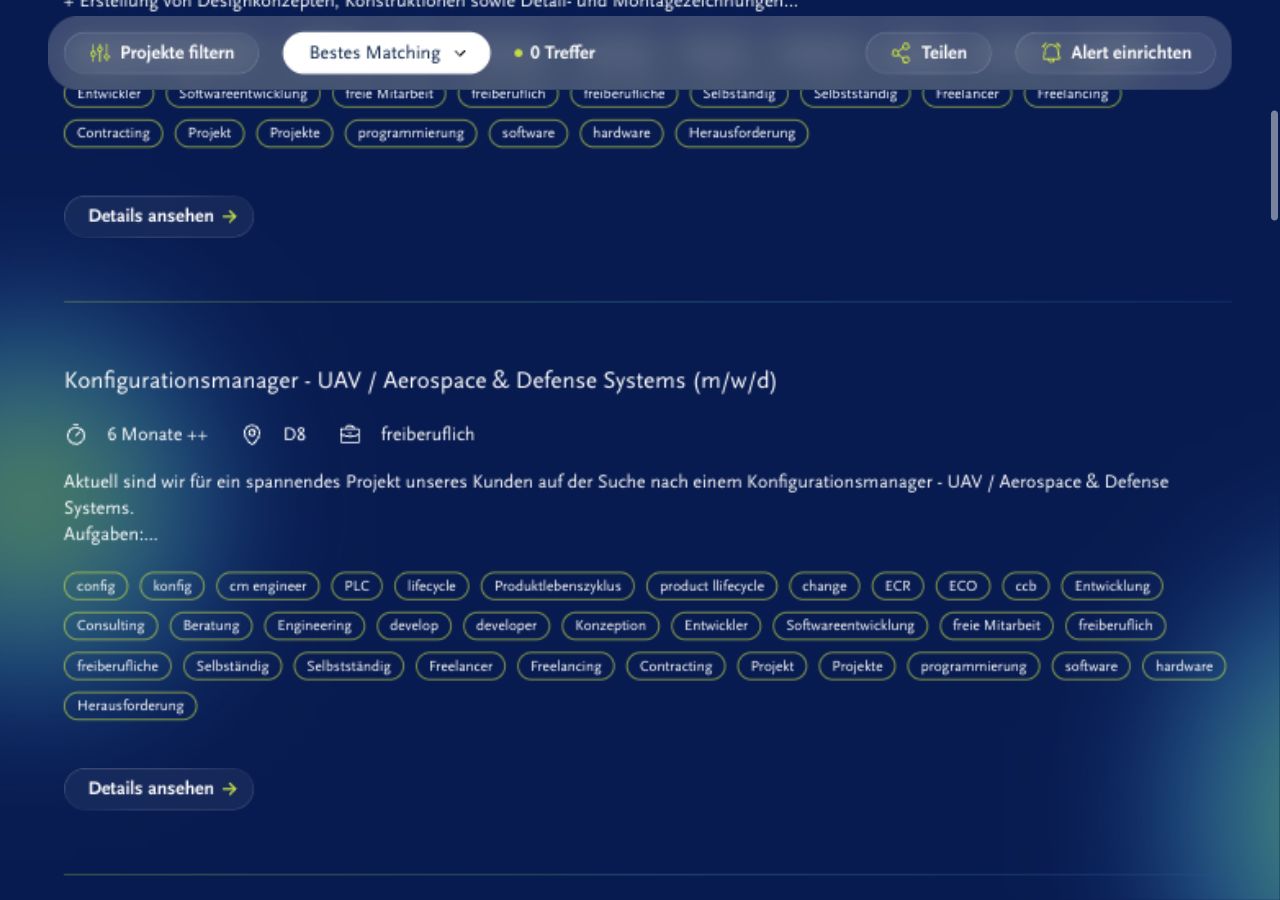Select programmierung tag in Konfigurationsmanager listing
Screen dimensions: 1280x900
[974, 666]
